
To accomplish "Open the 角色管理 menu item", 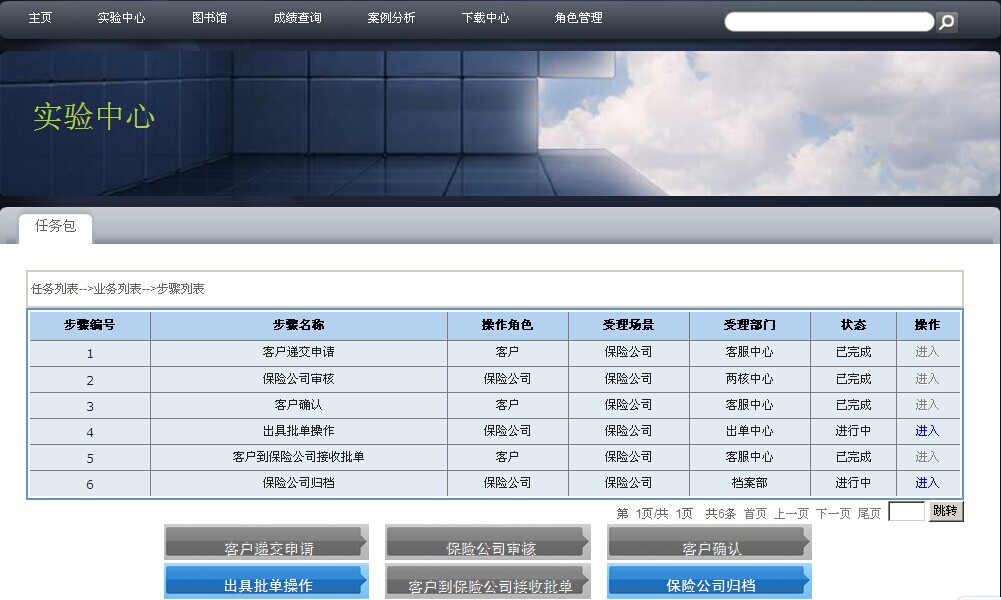I will 578,18.
